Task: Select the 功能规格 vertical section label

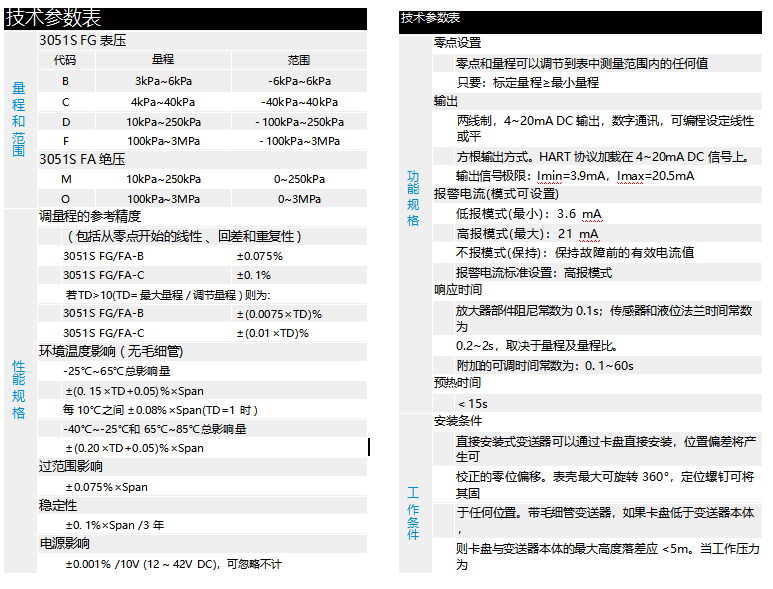Action: coord(413,197)
